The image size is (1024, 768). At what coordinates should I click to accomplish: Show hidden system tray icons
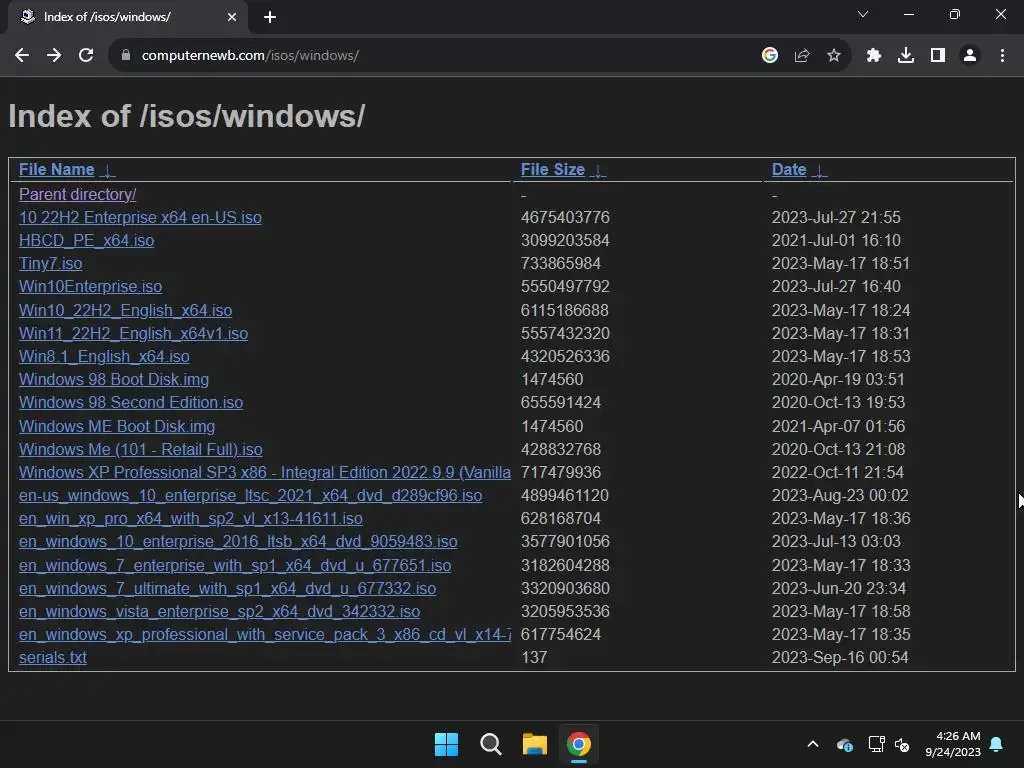[813, 744]
